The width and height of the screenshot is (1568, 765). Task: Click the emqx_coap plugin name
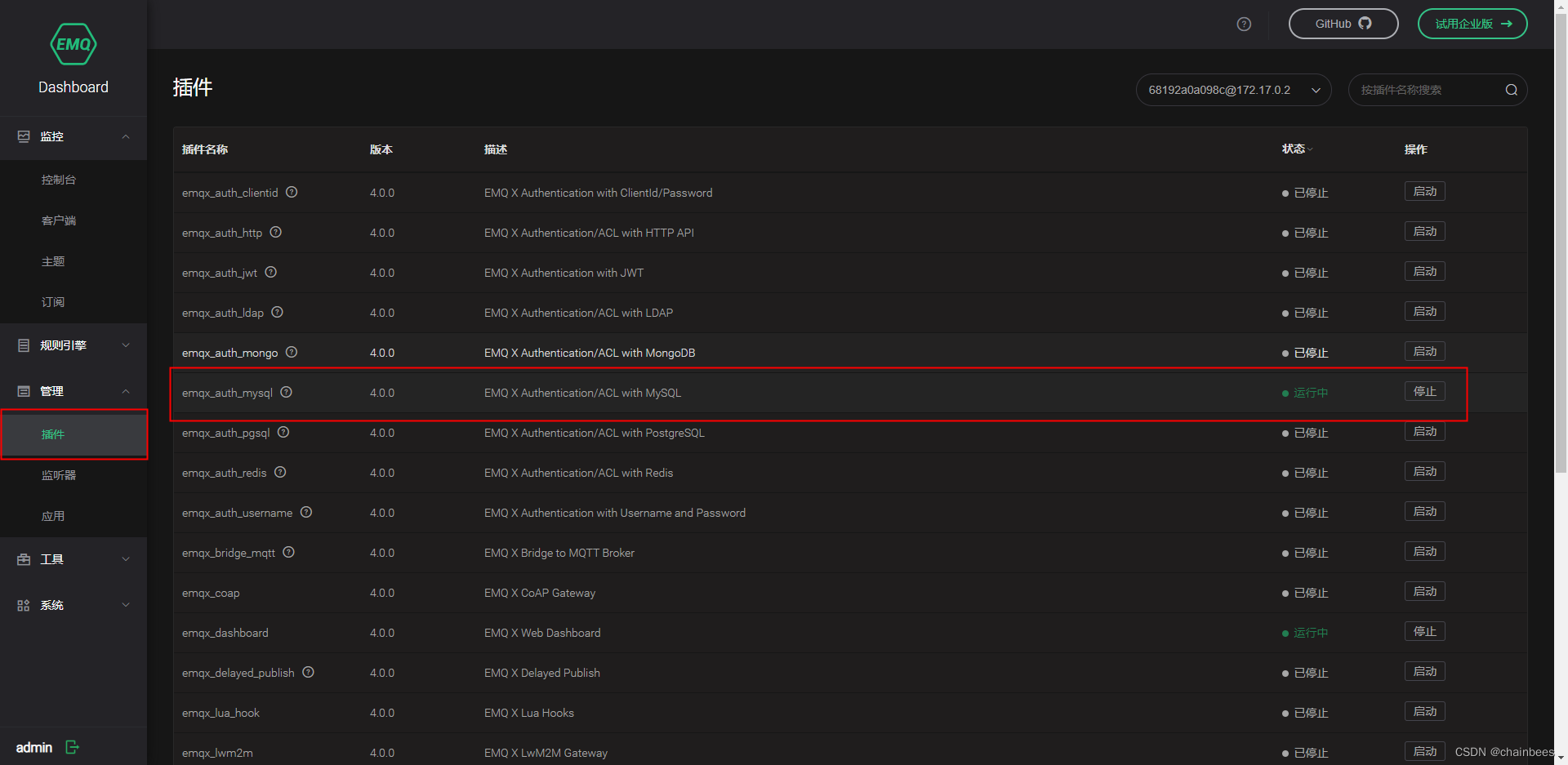tap(211, 593)
